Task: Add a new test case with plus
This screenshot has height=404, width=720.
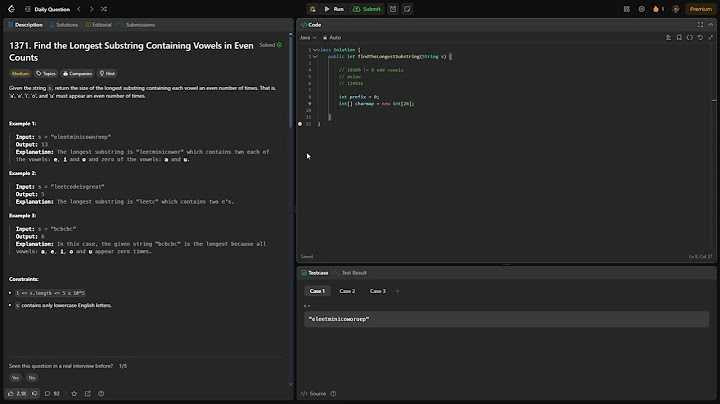Action: tap(398, 291)
